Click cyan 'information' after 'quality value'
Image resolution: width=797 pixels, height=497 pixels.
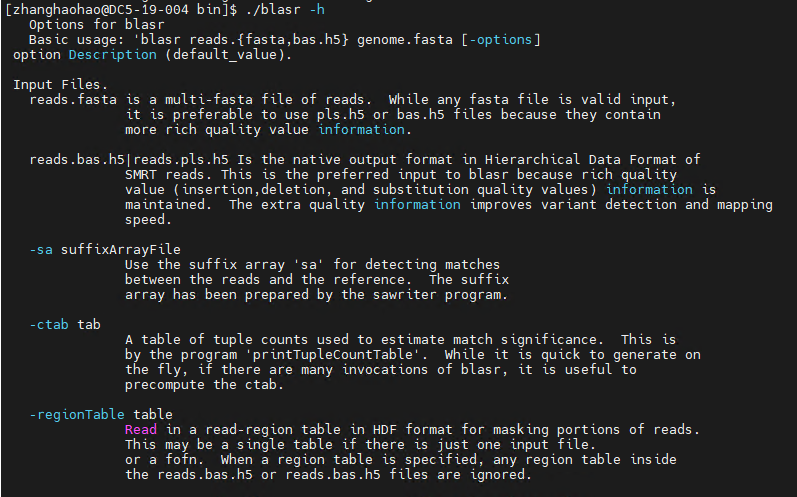click(x=361, y=130)
